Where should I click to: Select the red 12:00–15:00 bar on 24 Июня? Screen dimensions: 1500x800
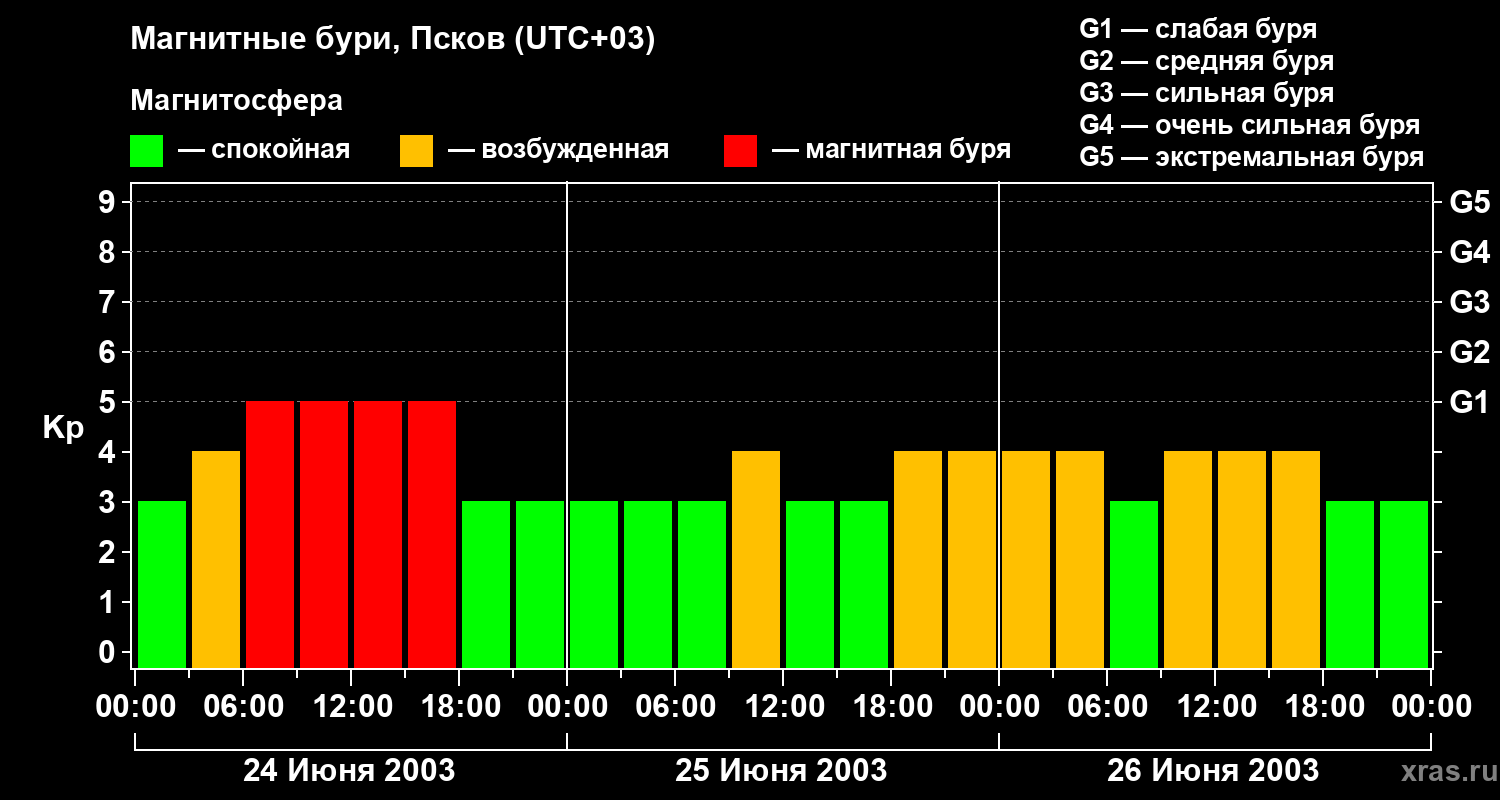378,534
